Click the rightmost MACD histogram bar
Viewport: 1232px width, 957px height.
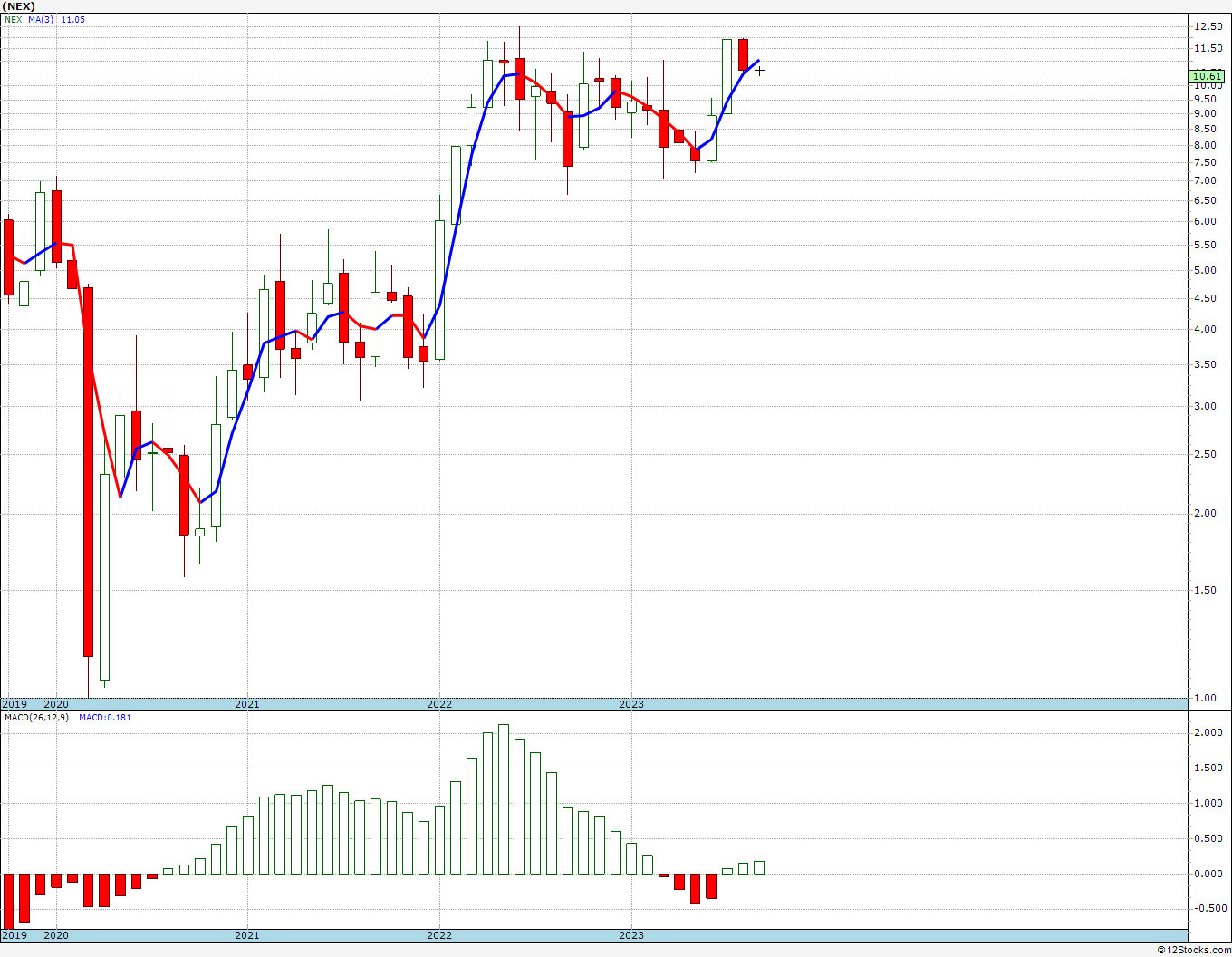tap(759, 868)
